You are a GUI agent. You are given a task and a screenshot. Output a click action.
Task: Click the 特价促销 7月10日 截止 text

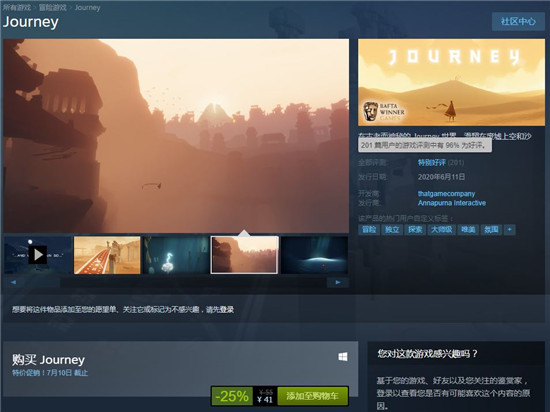point(50,373)
